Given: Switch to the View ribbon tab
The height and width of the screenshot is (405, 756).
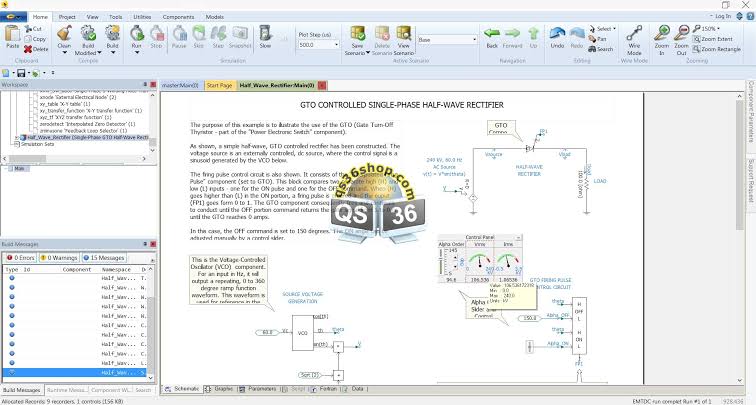Looking at the screenshot, I should coord(92,17).
